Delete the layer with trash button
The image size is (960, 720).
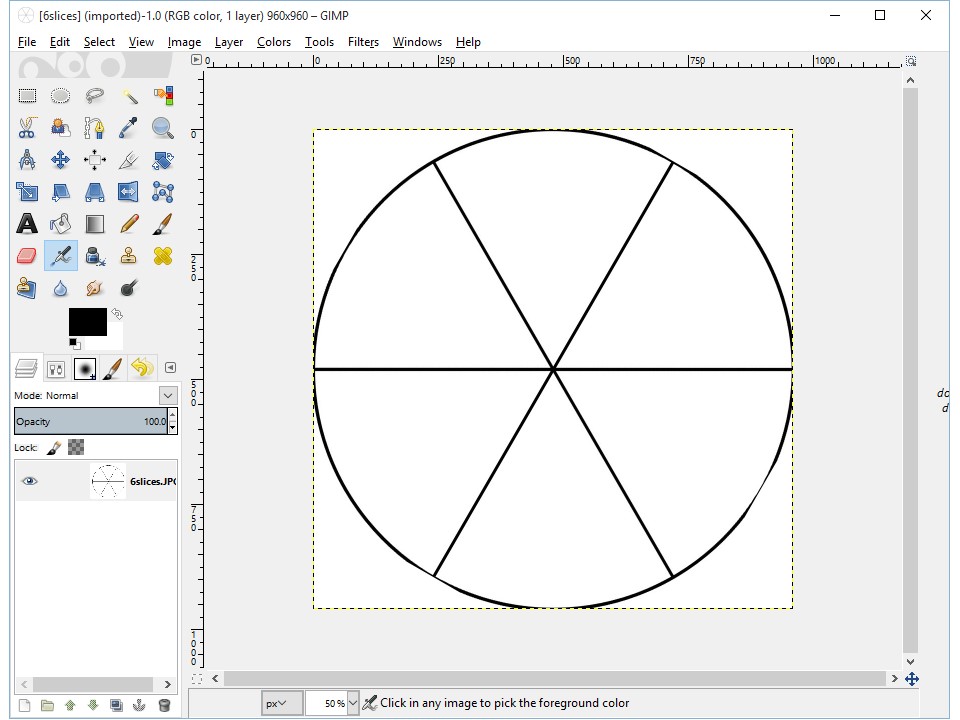pos(163,705)
